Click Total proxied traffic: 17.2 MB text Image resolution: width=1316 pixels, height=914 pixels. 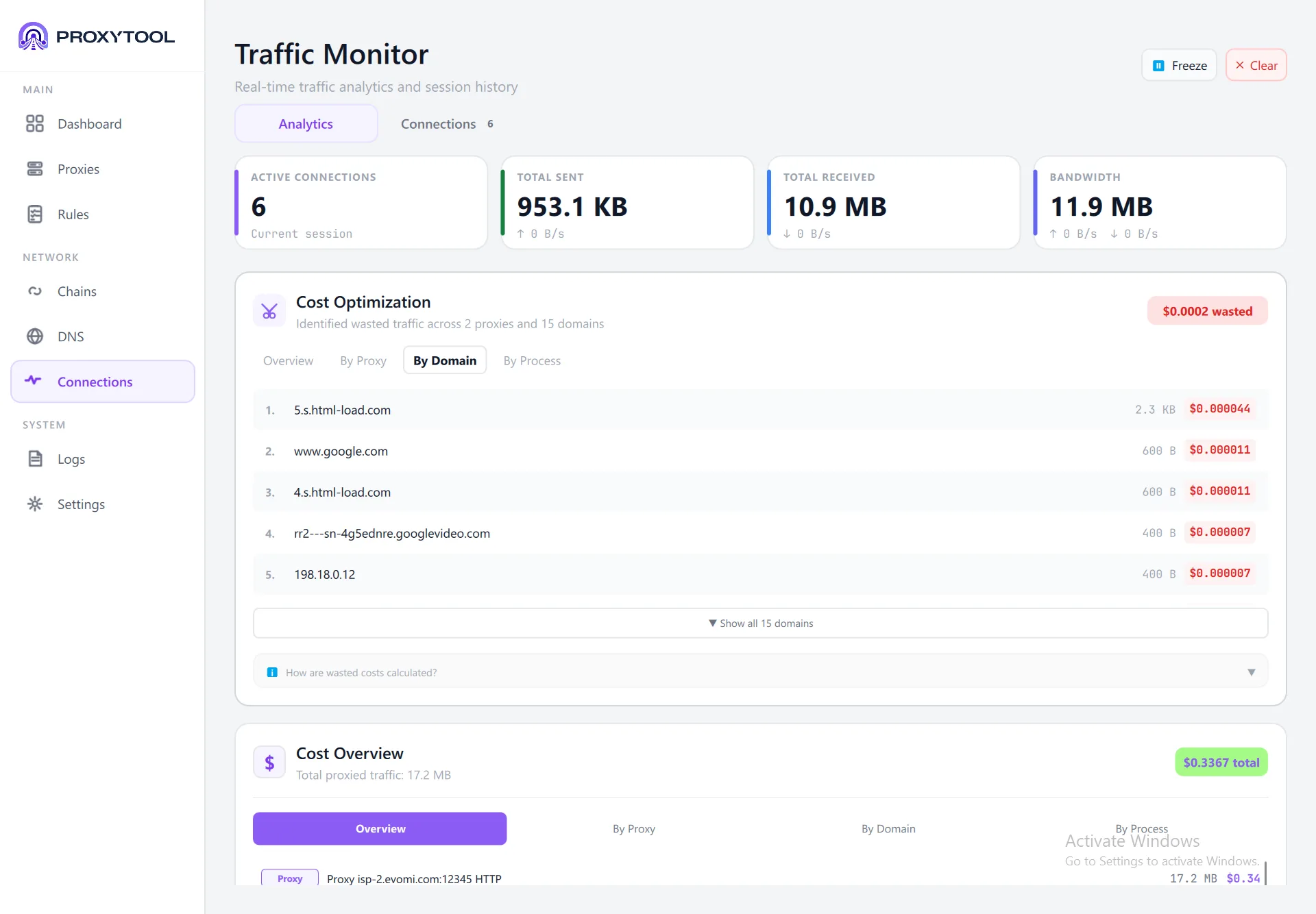pos(374,775)
